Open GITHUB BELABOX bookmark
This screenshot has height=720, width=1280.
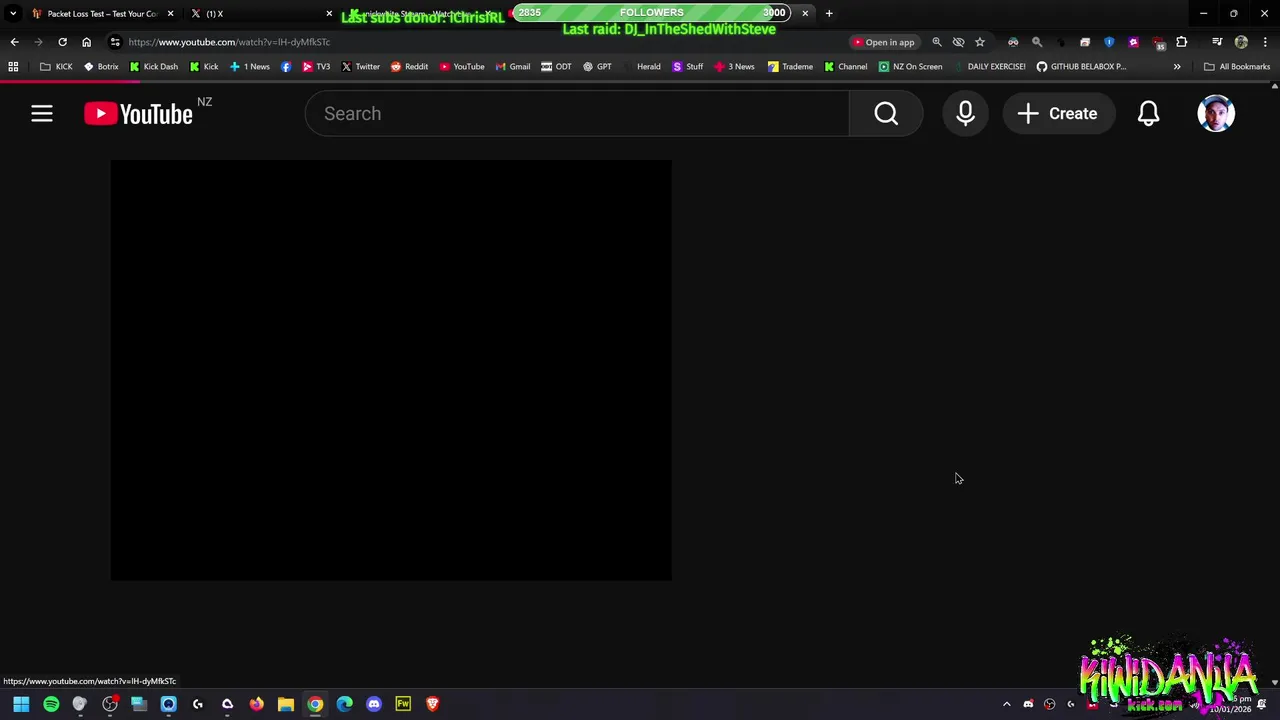1081,67
